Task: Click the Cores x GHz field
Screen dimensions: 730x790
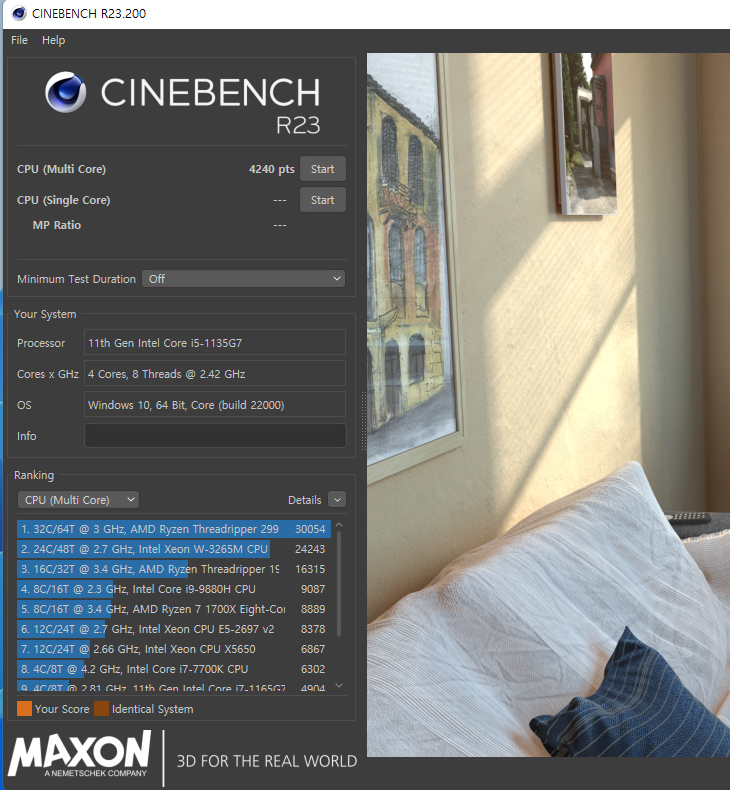Action: click(215, 374)
